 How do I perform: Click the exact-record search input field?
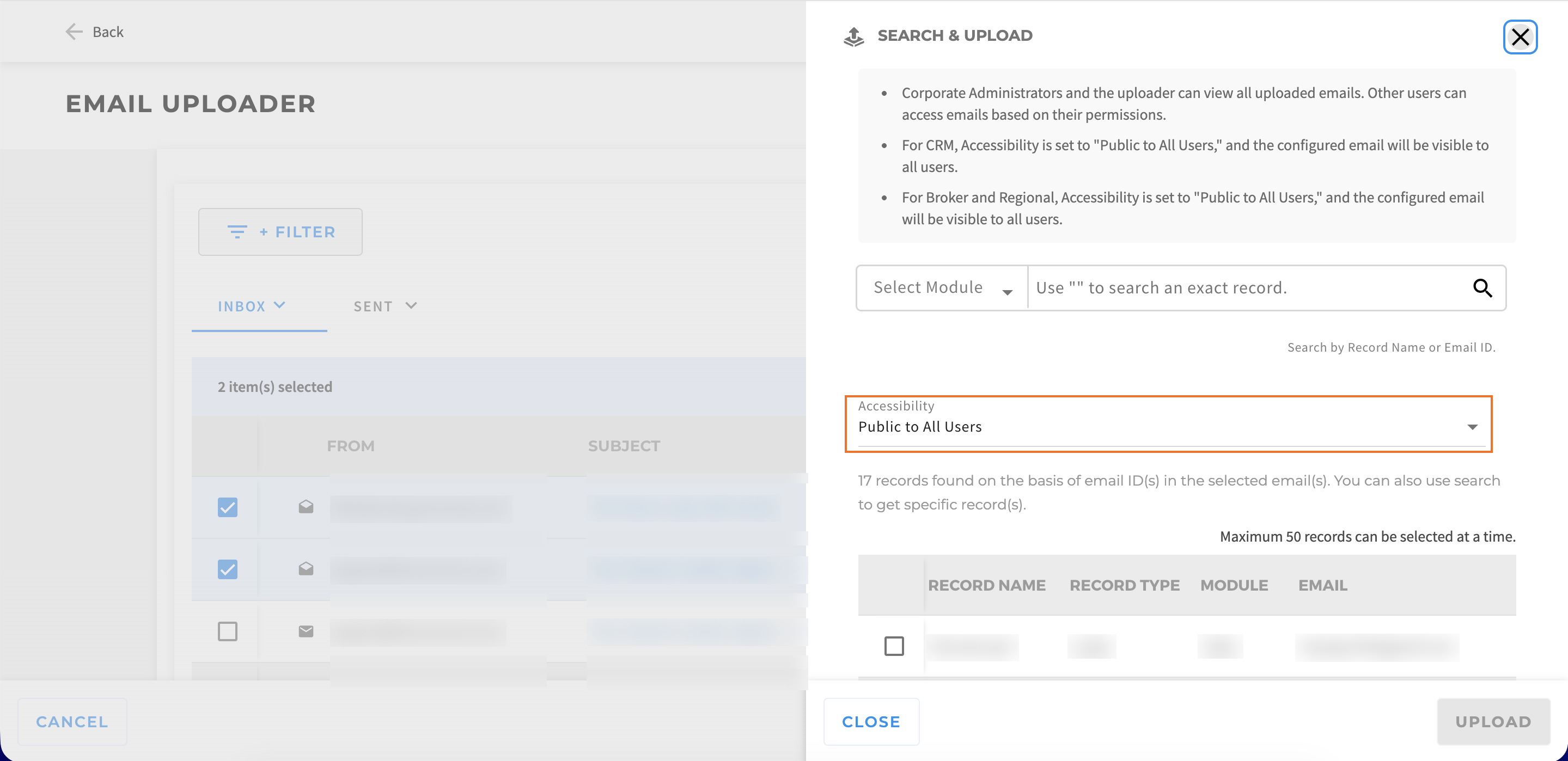(x=1248, y=288)
